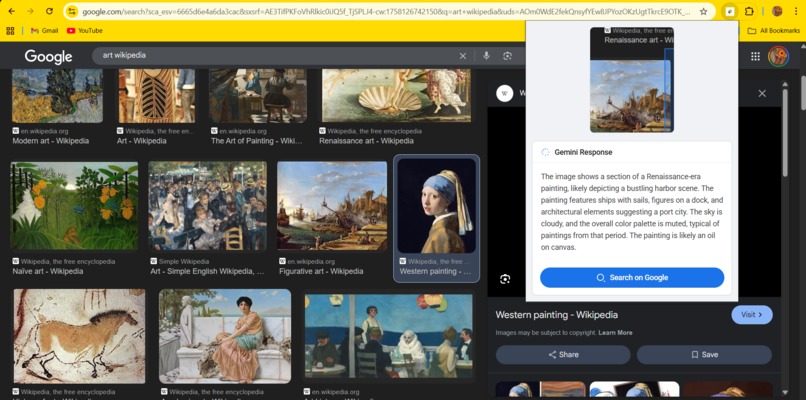
Task: Open the Modern art - Wikipedia caption
Action: 50,141
